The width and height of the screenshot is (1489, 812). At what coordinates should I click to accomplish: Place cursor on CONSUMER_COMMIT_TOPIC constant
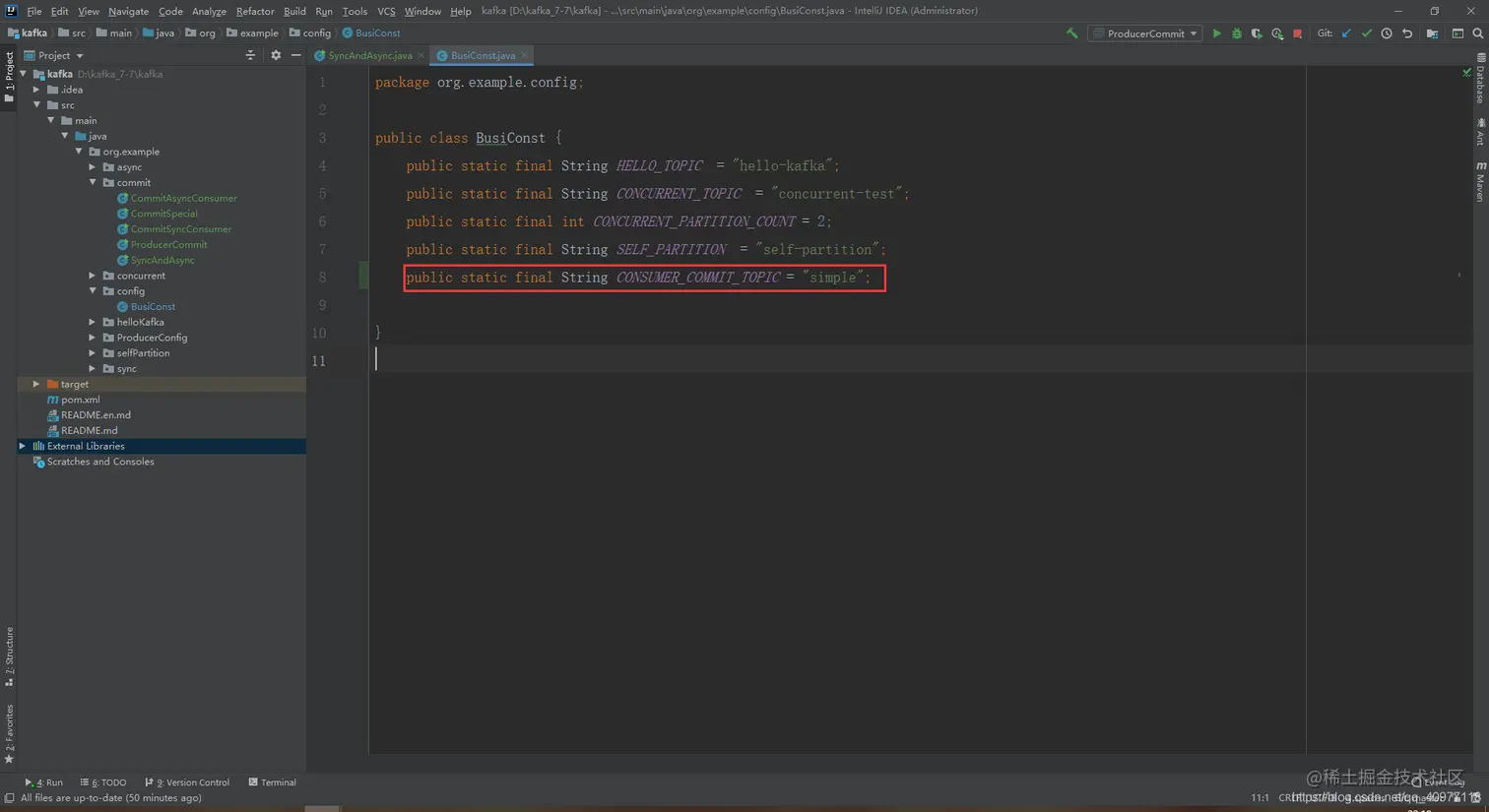click(698, 278)
